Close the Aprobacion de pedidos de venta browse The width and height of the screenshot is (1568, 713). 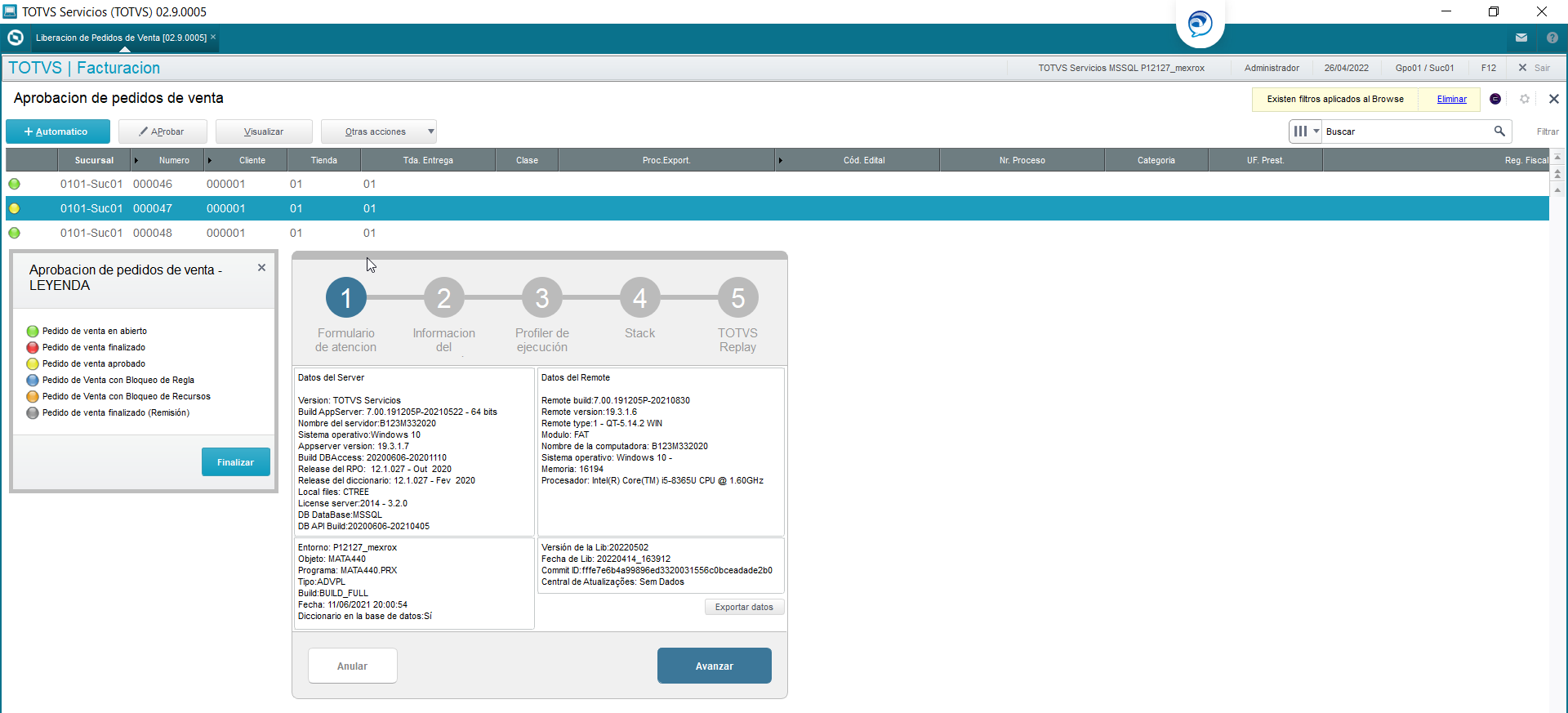[x=1554, y=99]
